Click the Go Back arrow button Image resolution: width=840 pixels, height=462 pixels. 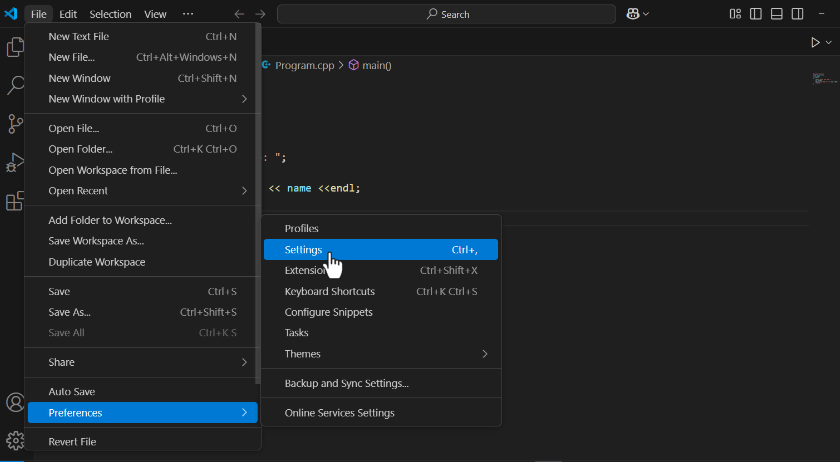[x=239, y=14]
